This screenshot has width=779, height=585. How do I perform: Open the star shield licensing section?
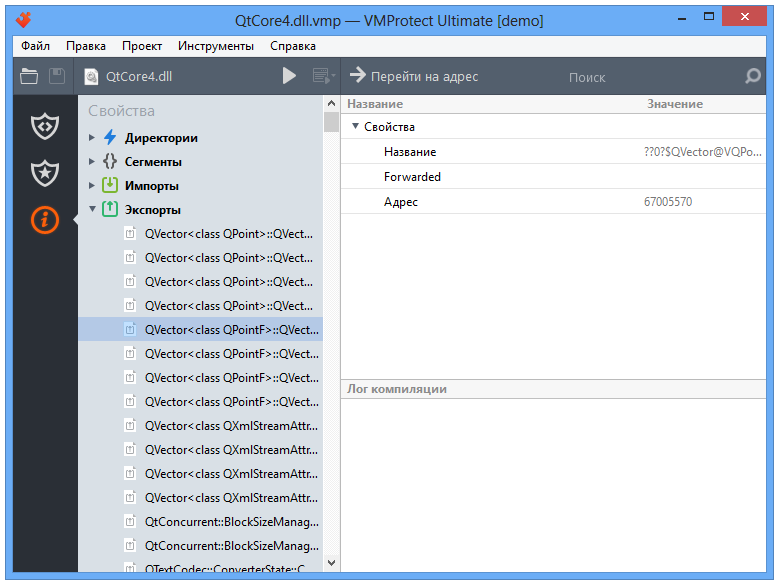[45, 173]
